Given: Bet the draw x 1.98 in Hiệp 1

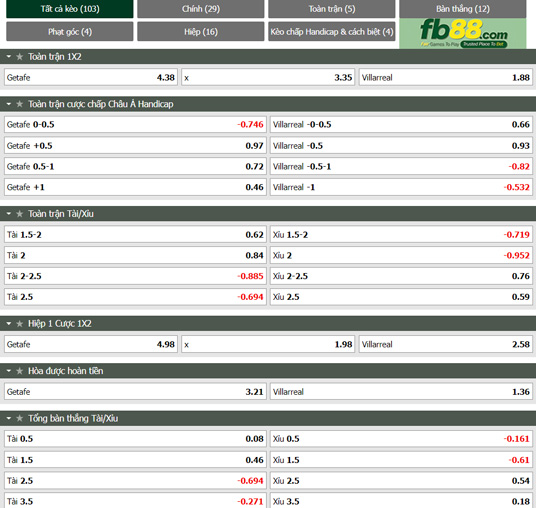Looking at the screenshot, I should tap(268, 344).
